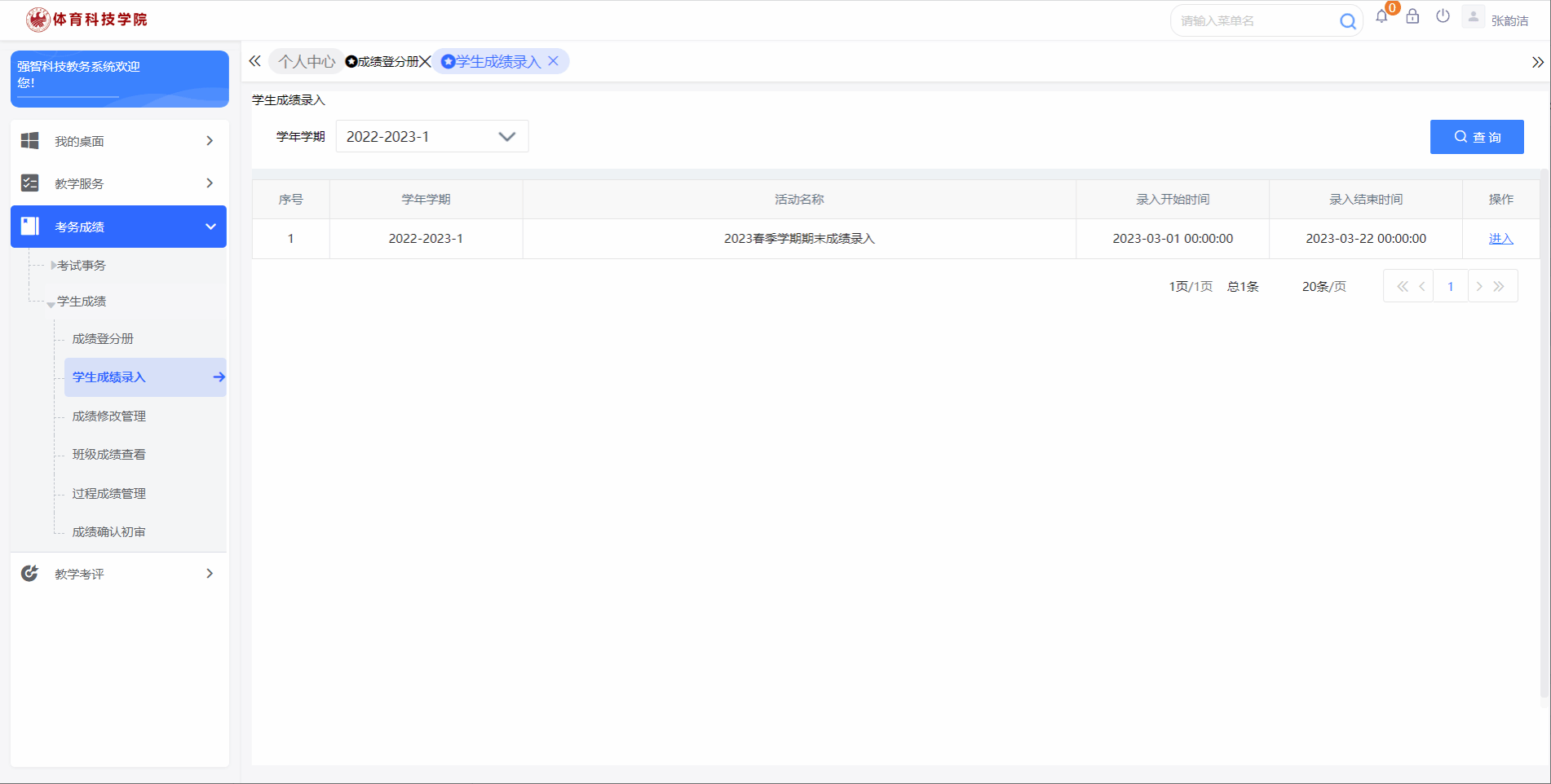The image size is (1551, 784).
Task: Click the user avatar icon
Action: tap(1473, 17)
